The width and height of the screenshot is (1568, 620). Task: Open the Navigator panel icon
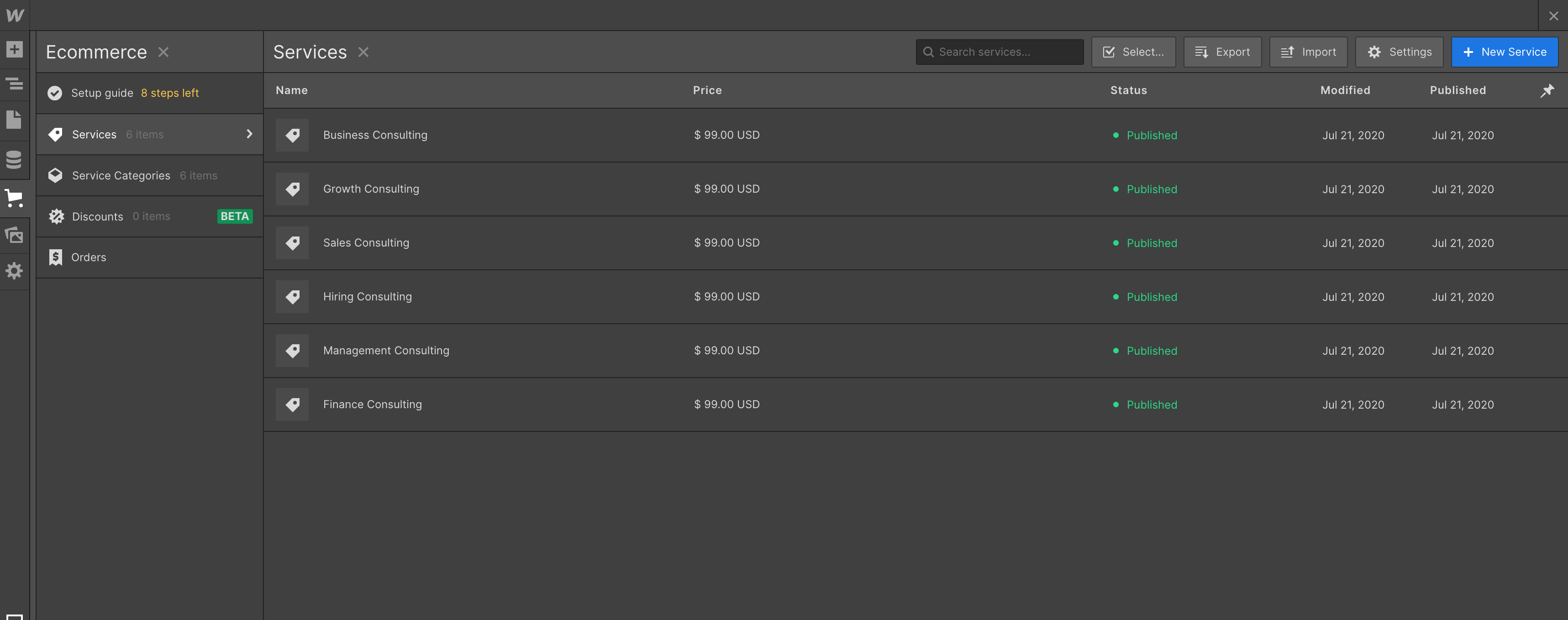[15, 84]
